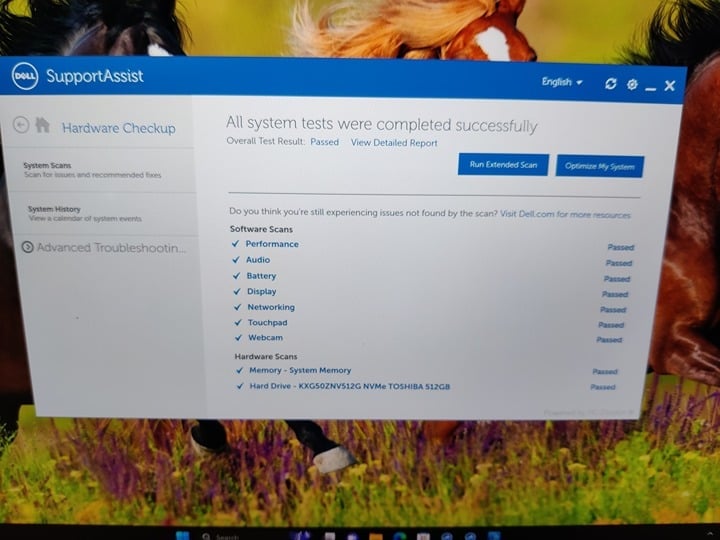Viewport: 720px width, 540px height.
Task: Click checkmark next to Display
Action: [x=237, y=291]
